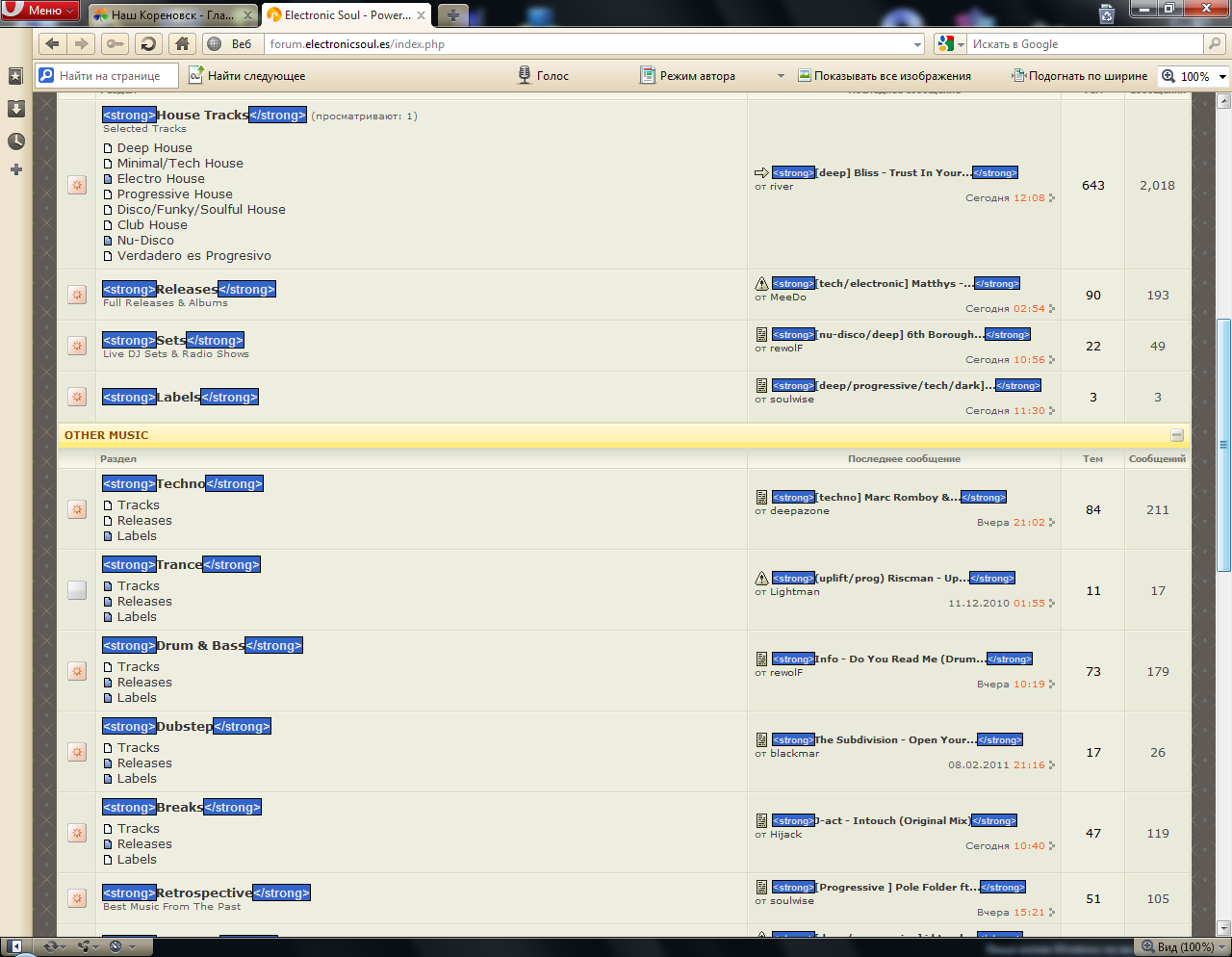Open the downloads panel icon
The width and height of the screenshot is (1232, 957).
pyautogui.click(x=15, y=109)
